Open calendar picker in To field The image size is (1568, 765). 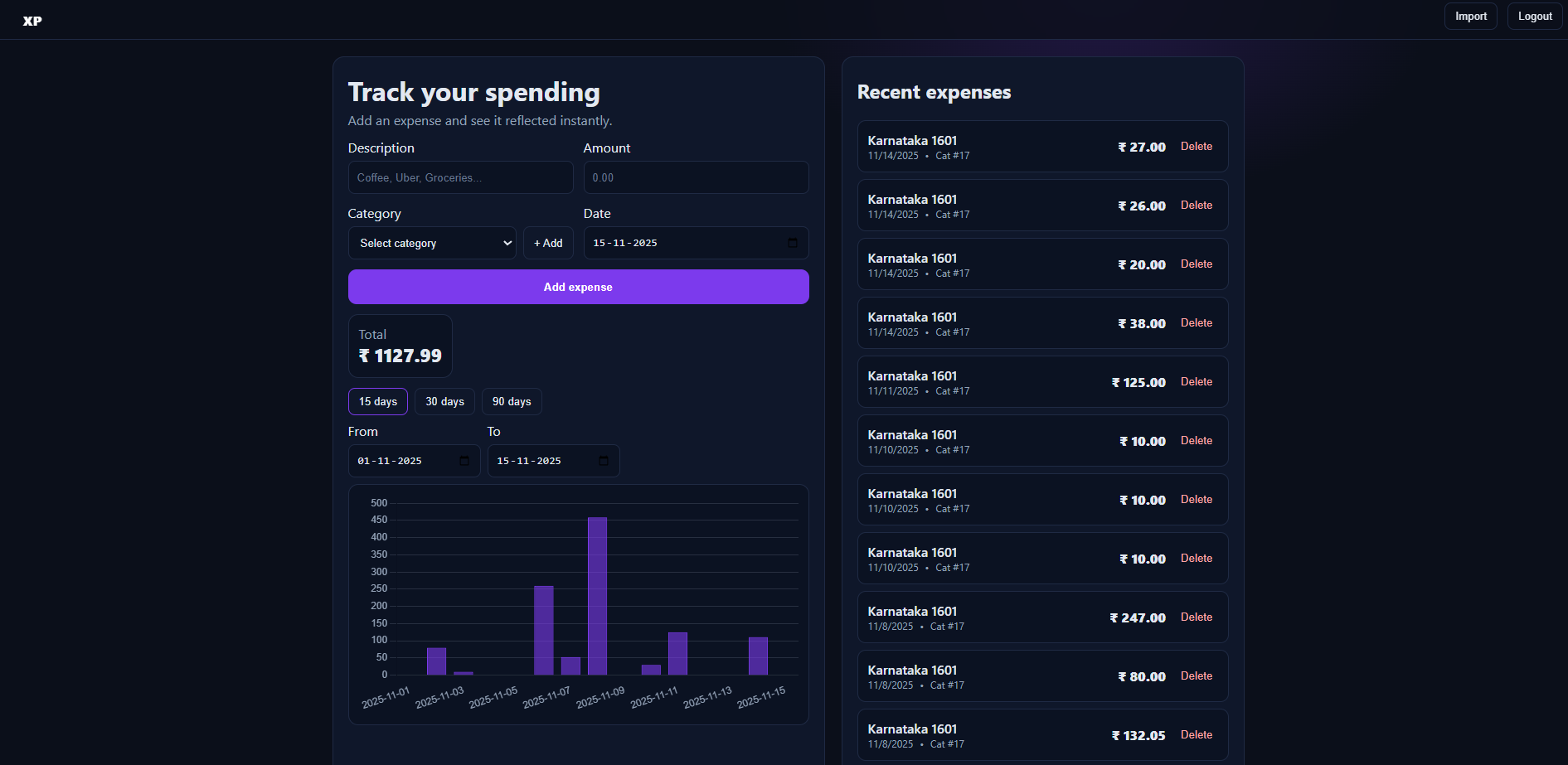click(604, 461)
